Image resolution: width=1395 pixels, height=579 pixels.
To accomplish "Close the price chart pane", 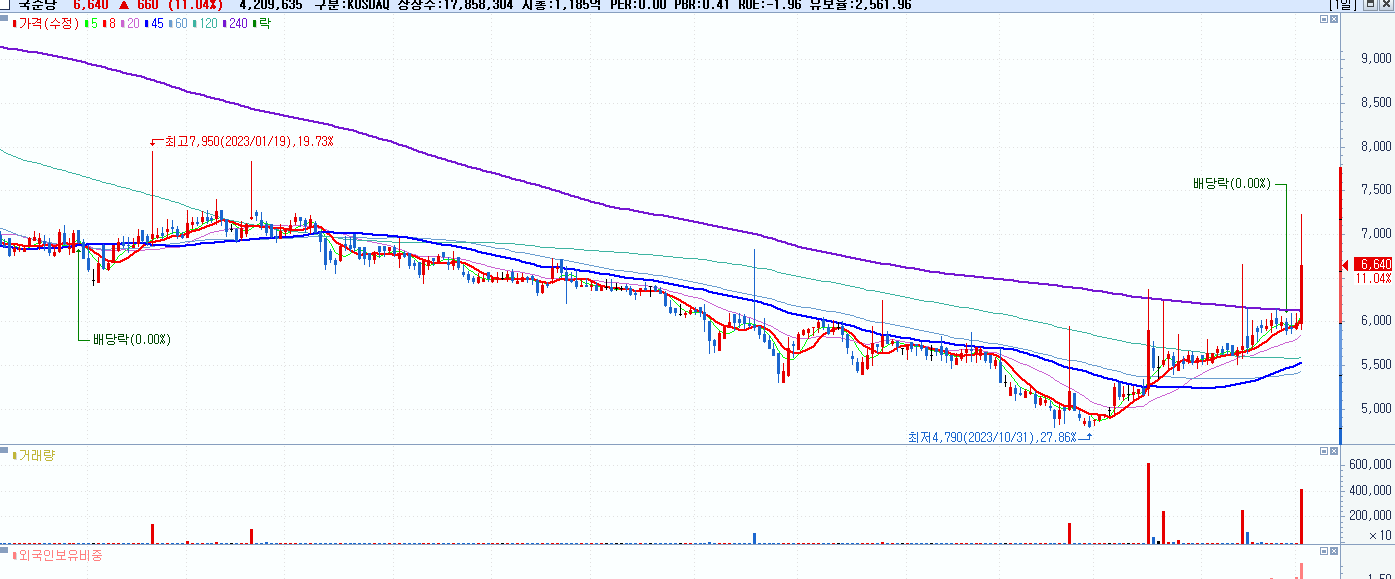I will coord(1334,21).
